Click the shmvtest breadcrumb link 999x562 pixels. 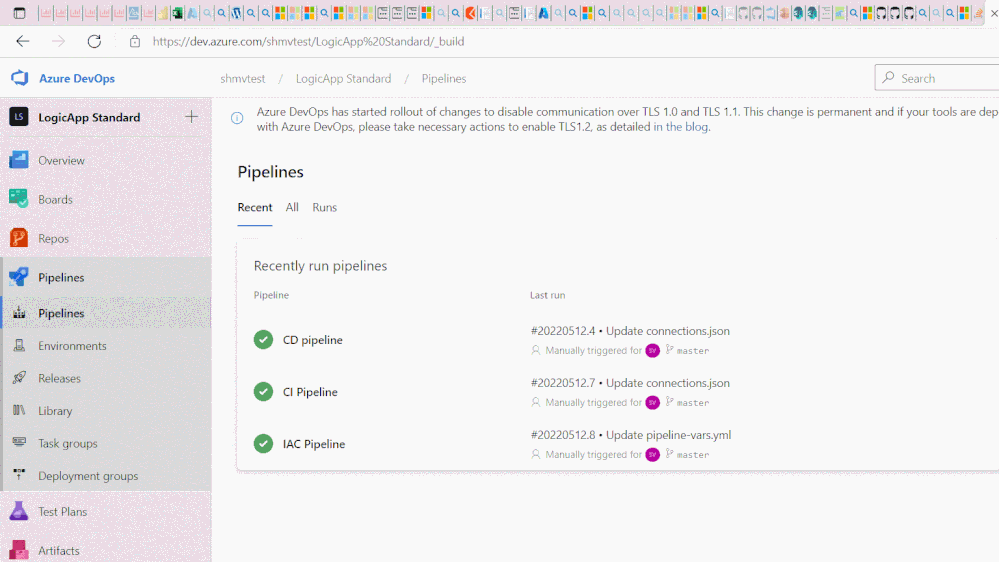pos(243,78)
